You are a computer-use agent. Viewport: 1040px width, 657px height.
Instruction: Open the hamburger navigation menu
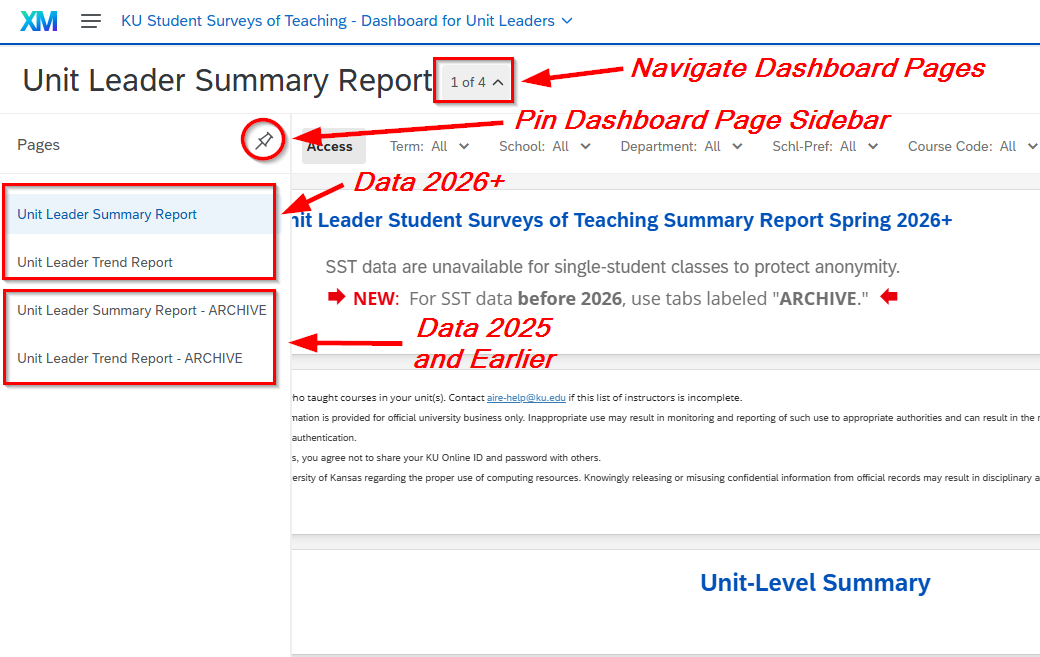coord(91,21)
